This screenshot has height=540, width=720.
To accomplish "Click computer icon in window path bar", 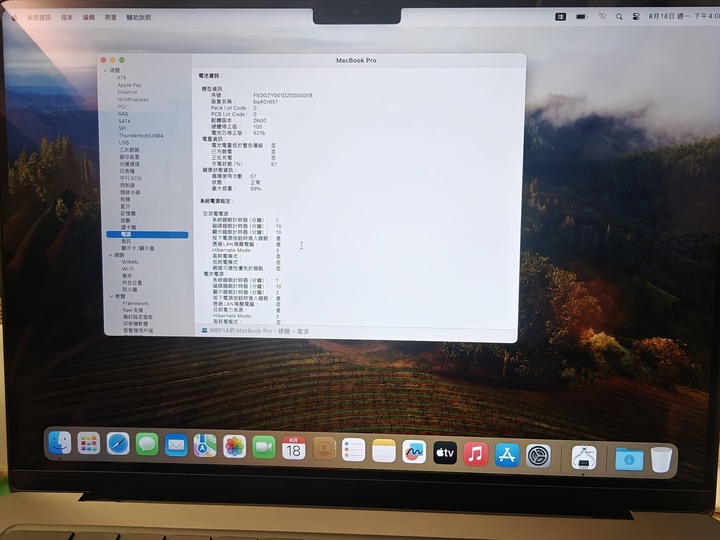I will 205,331.
